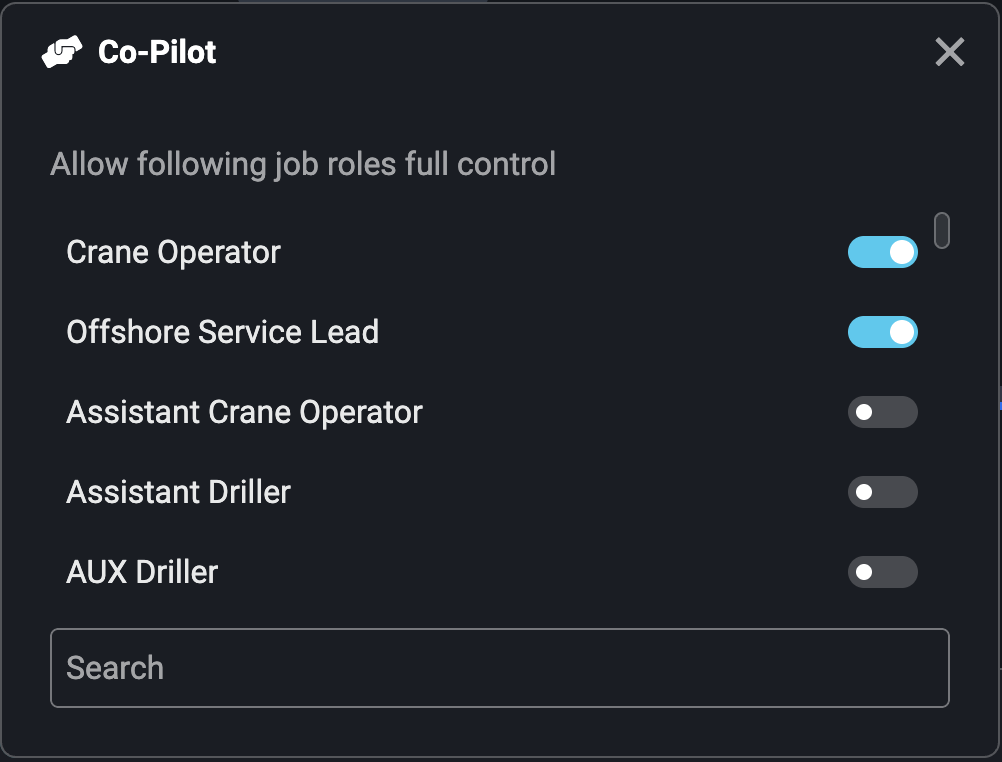Click the white knob on AUX Driller switch
The image size is (1002, 762).
(x=864, y=572)
